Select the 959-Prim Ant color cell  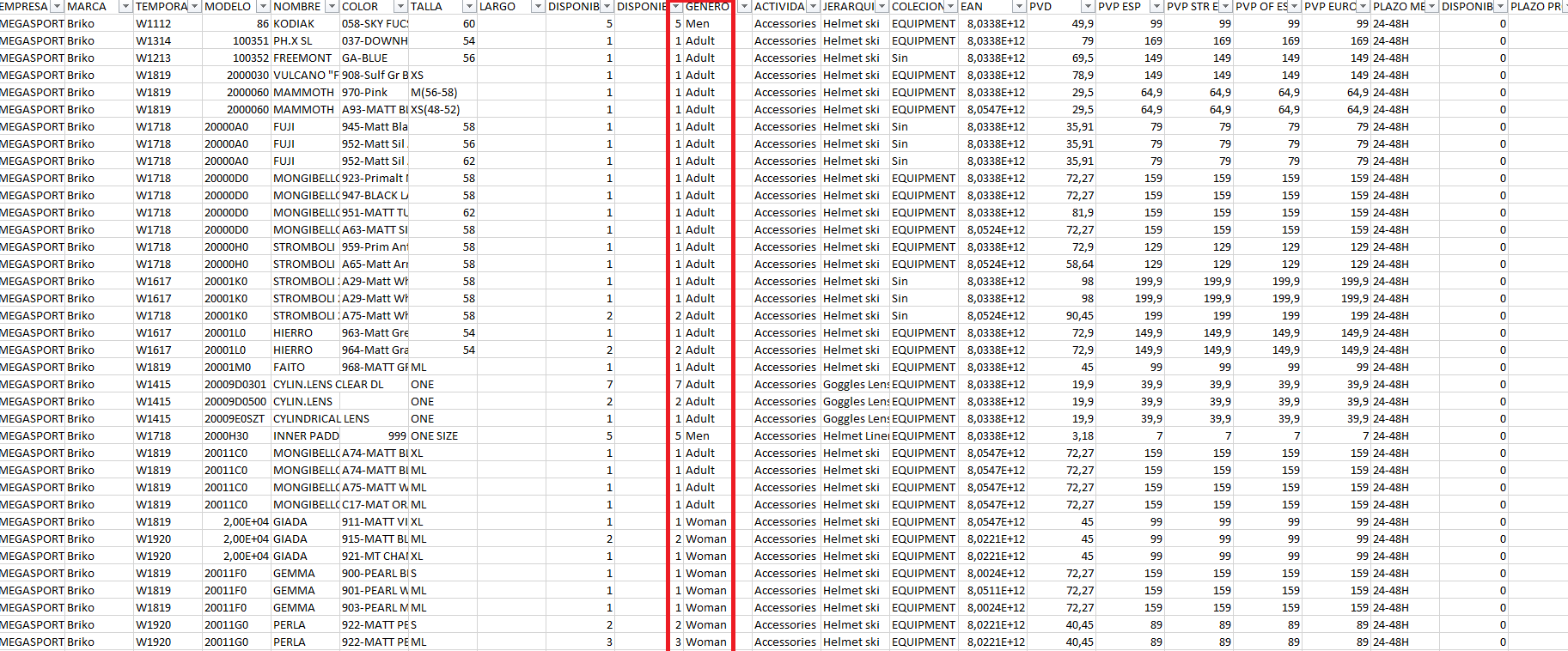(374, 247)
